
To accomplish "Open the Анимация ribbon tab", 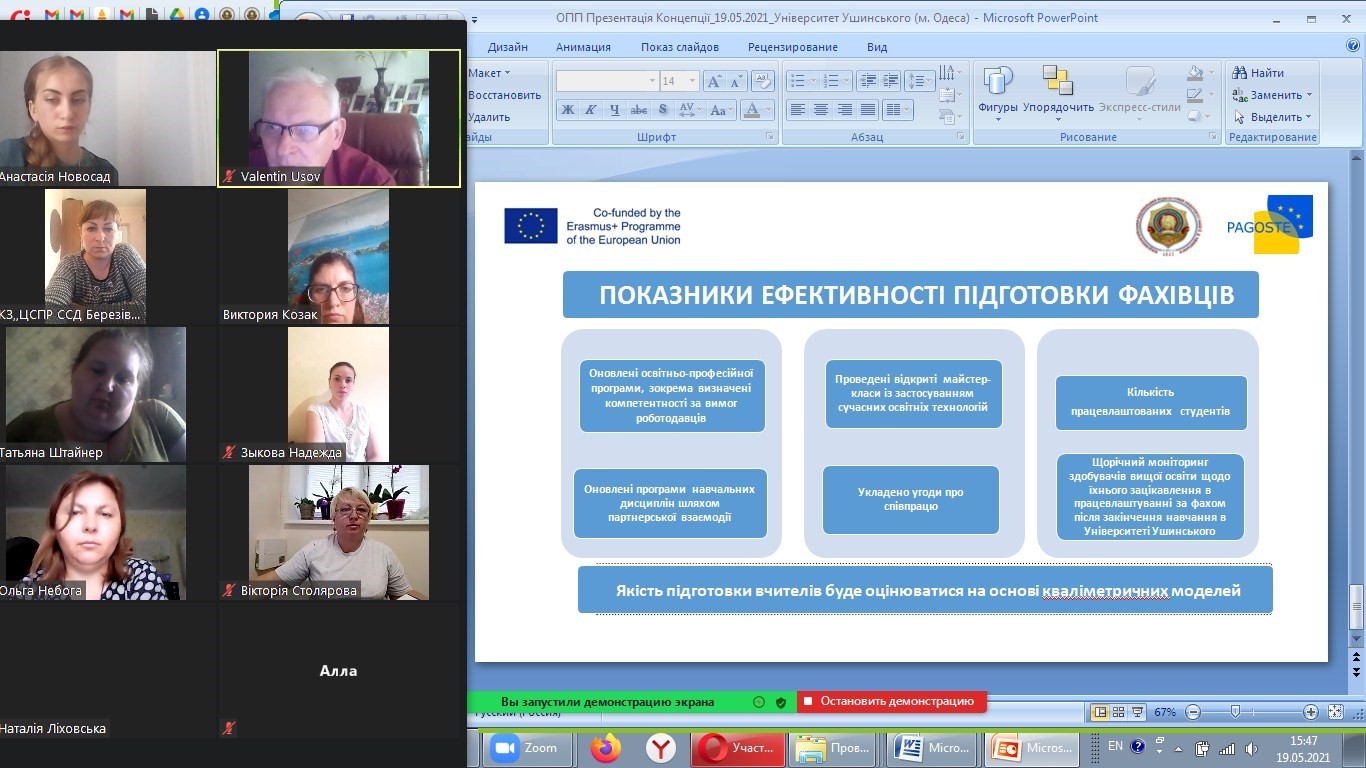I will 583,47.
